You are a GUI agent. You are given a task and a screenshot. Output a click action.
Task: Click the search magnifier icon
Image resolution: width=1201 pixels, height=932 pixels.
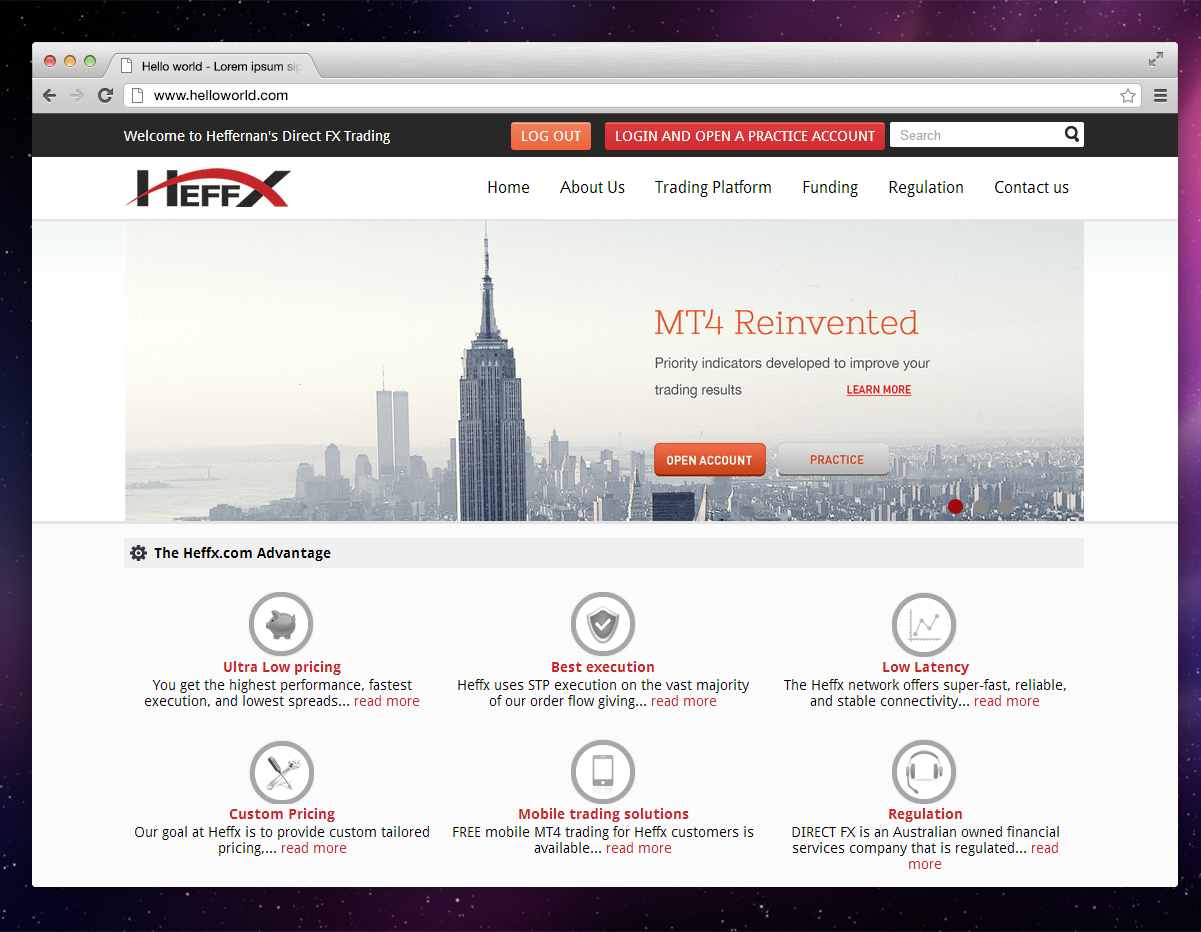pyautogui.click(x=1072, y=134)
